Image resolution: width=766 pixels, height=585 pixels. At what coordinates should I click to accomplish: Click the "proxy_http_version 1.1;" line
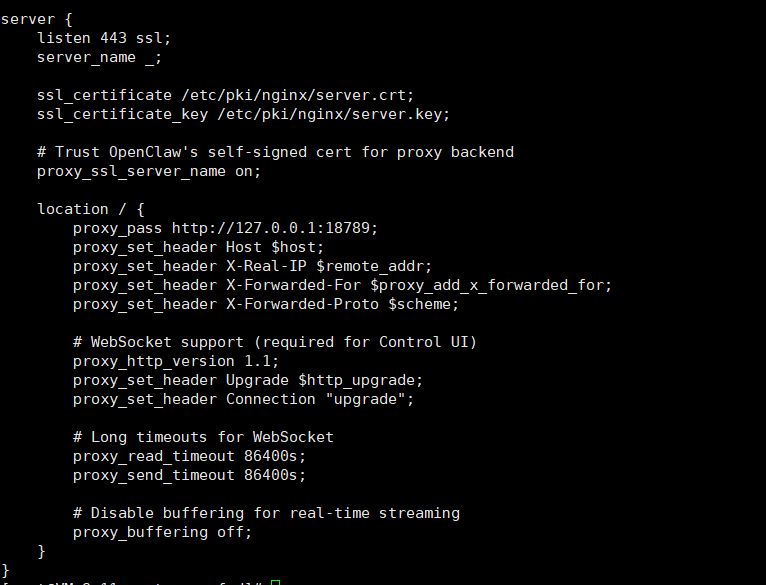click(x=176, y=361)
